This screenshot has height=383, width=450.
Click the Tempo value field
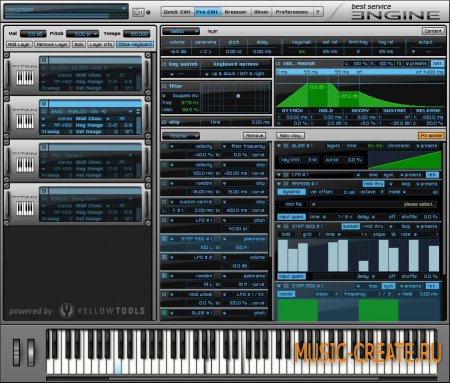tap(137, 34)
